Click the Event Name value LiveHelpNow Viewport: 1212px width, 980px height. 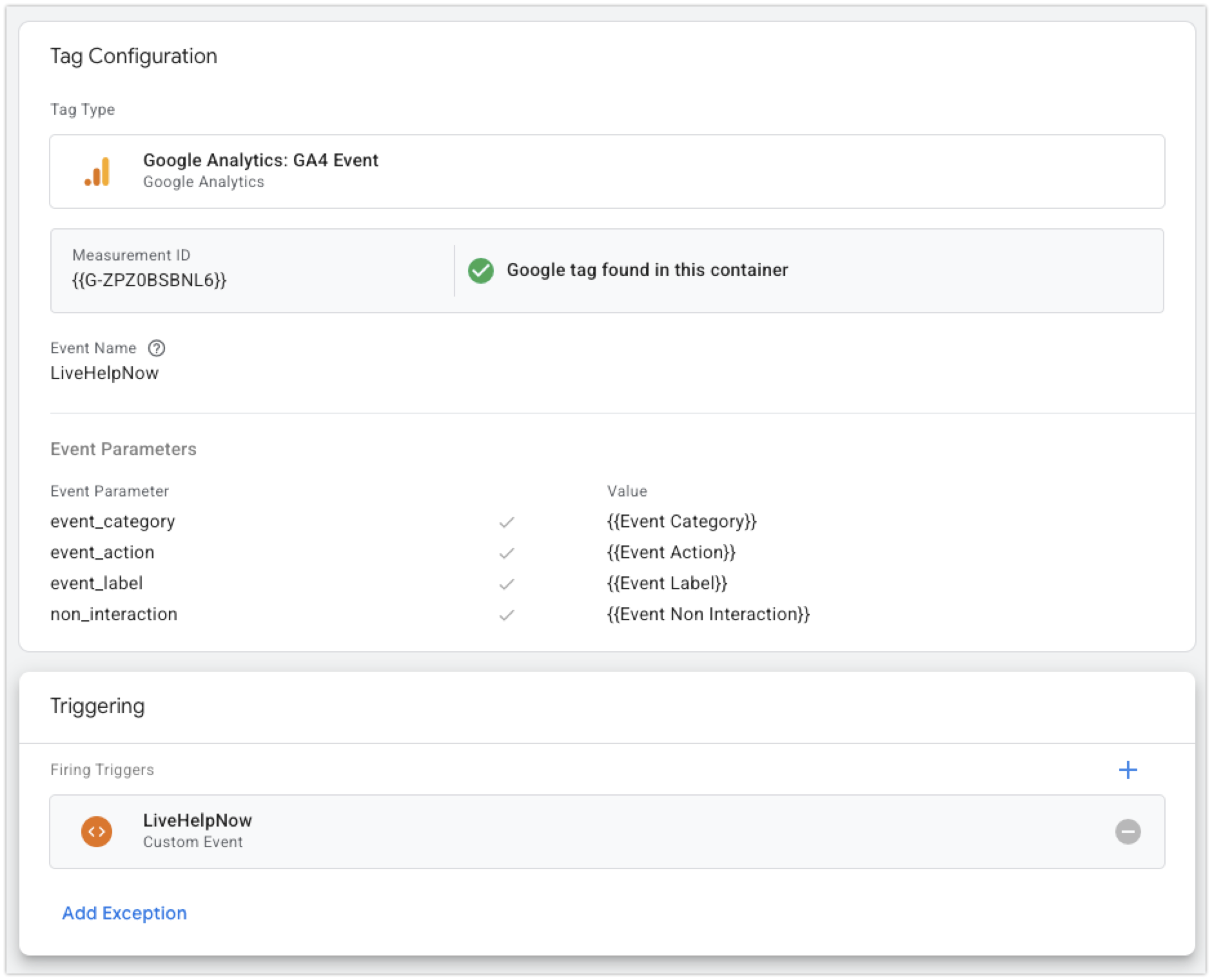(104, 373)
